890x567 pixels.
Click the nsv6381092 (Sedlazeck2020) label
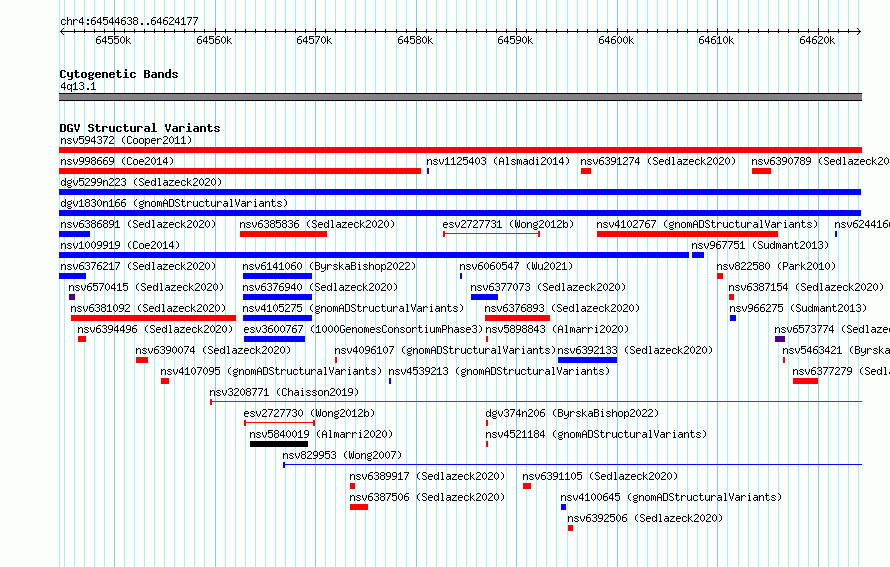[x=148, y=308]
